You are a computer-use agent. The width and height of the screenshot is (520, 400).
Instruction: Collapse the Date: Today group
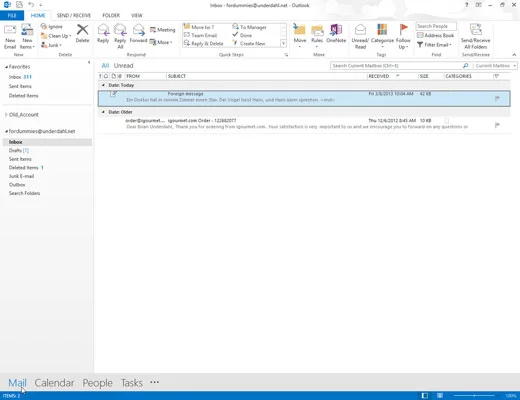(x=103, y=85)
